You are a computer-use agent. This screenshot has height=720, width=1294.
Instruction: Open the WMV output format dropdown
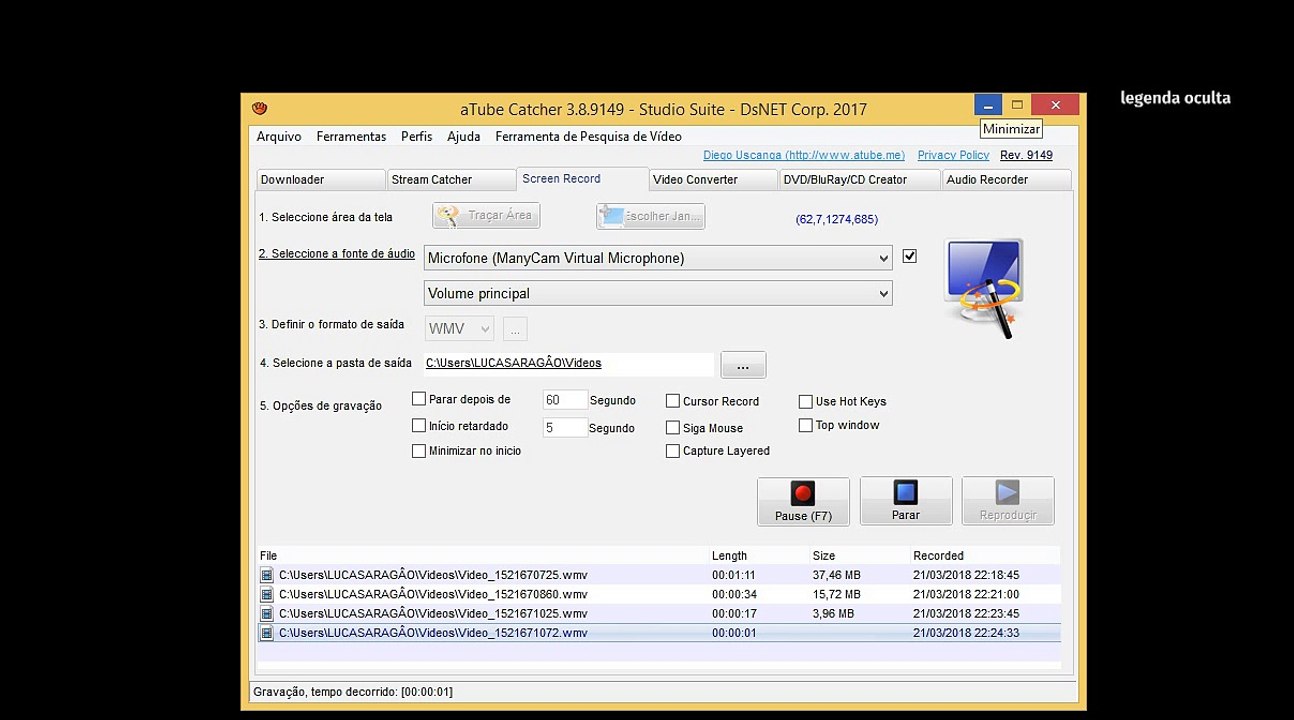460,329
